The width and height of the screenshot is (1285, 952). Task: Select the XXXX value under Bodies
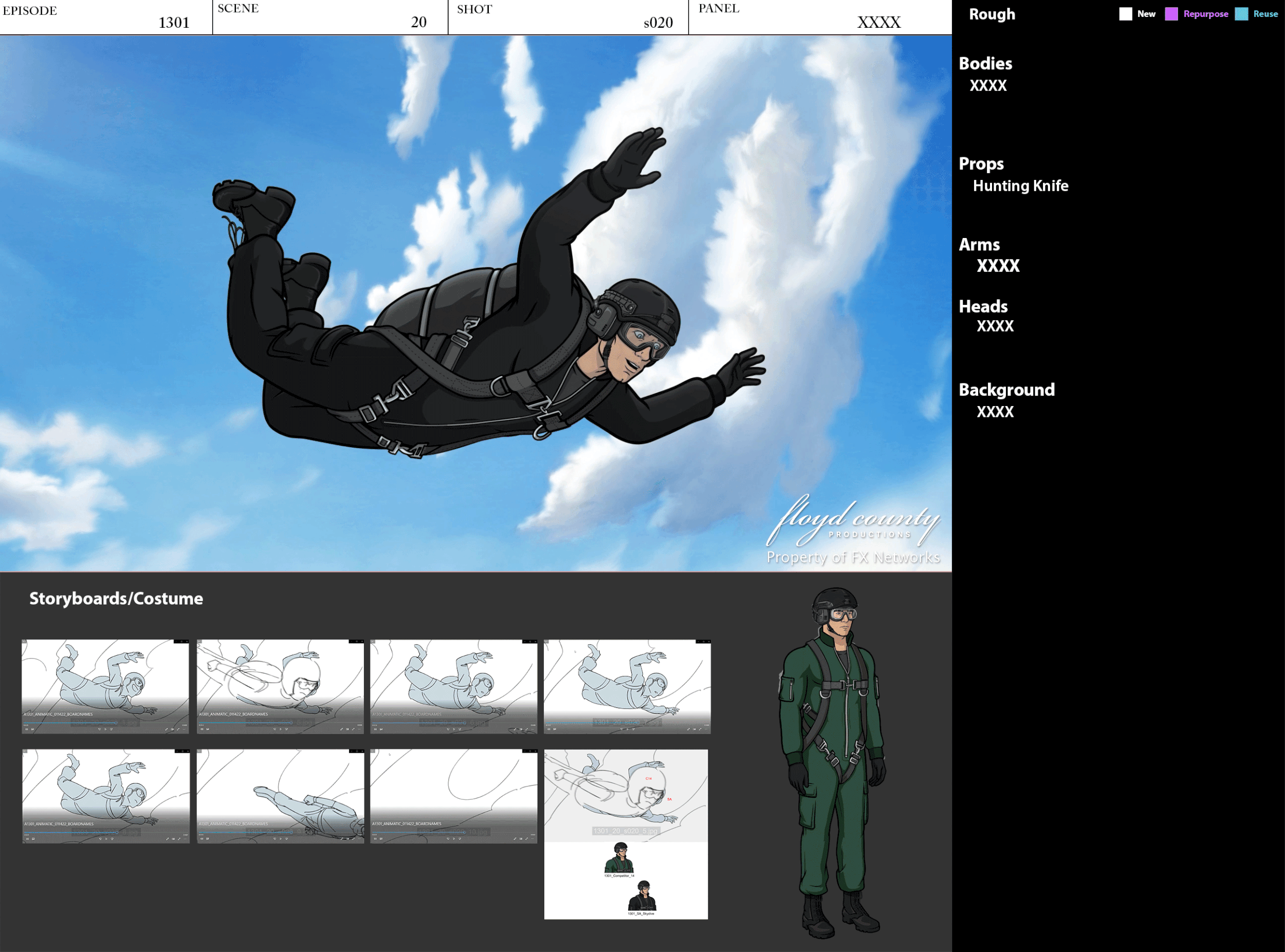click(988, 85)
